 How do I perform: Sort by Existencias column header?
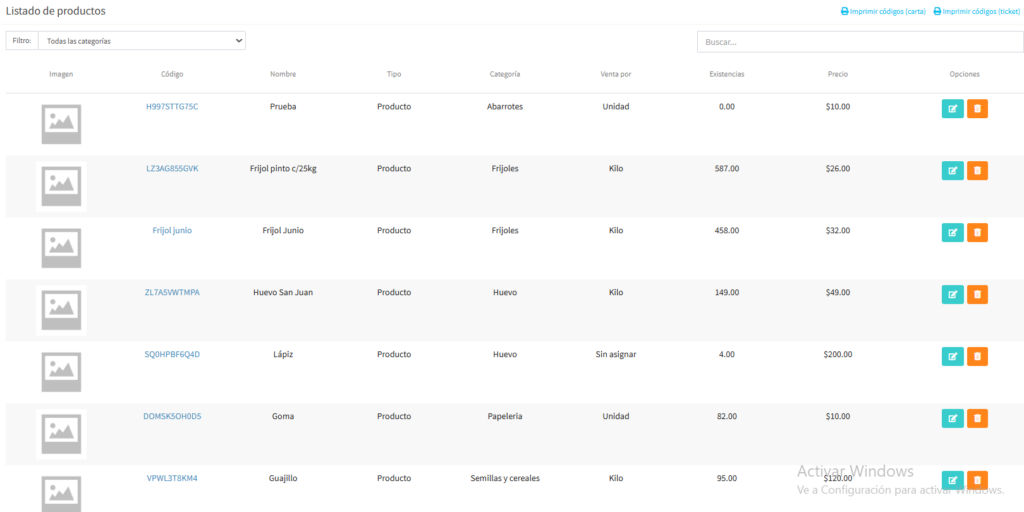726,74
